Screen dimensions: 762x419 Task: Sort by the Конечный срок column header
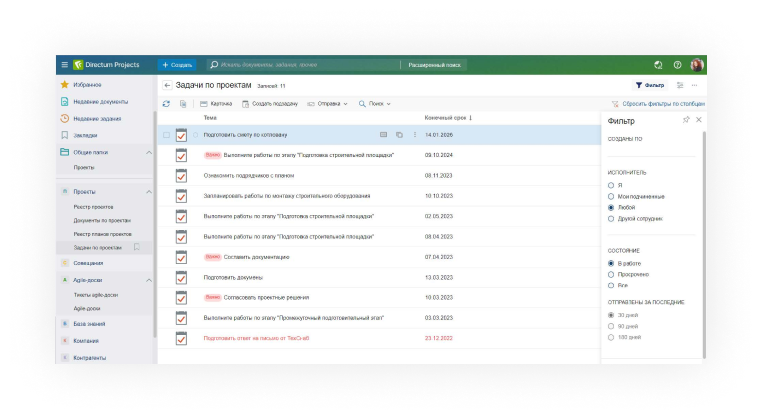447,117
